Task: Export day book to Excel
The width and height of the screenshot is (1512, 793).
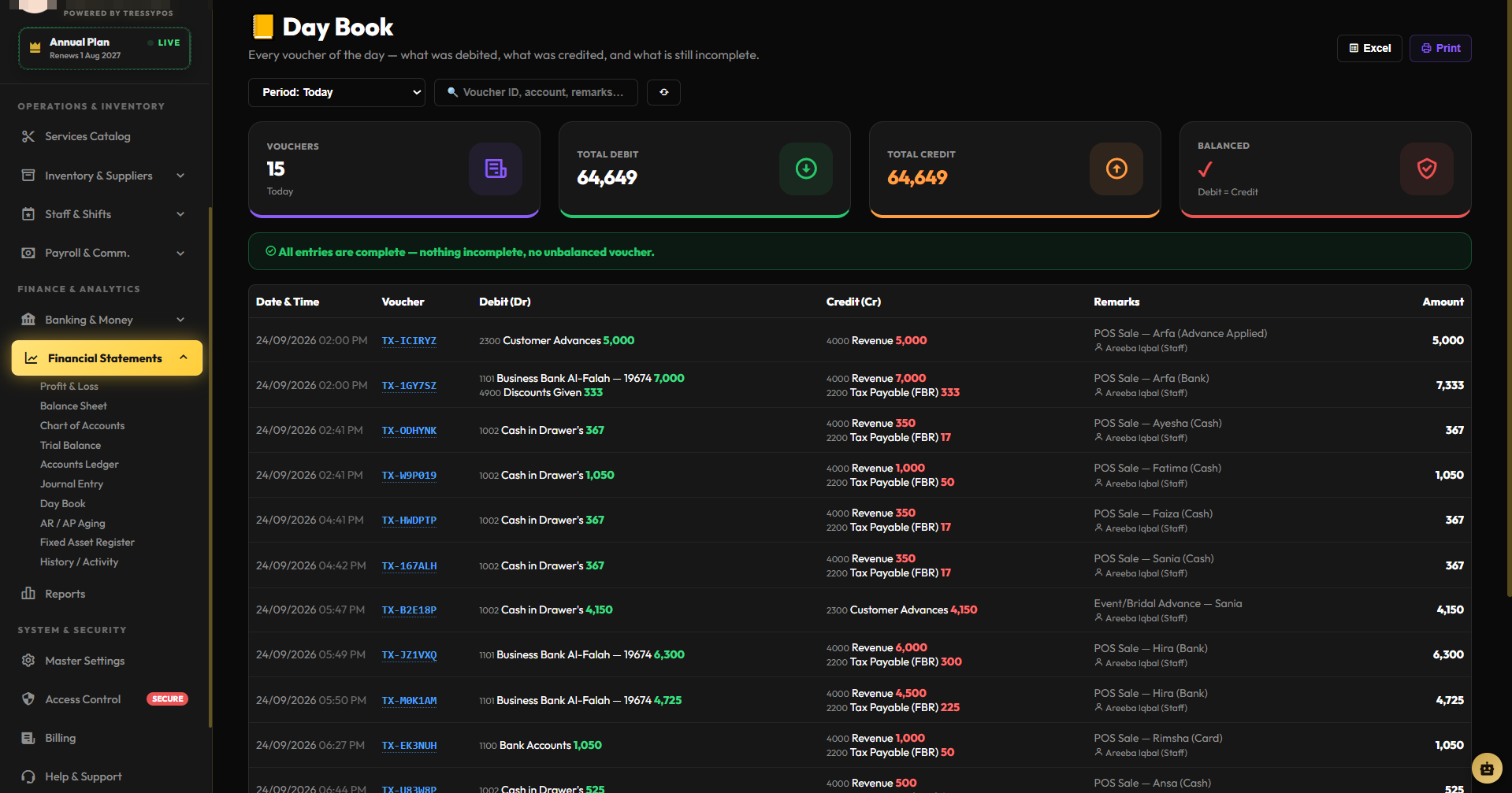Action: tap(1369, 48)
